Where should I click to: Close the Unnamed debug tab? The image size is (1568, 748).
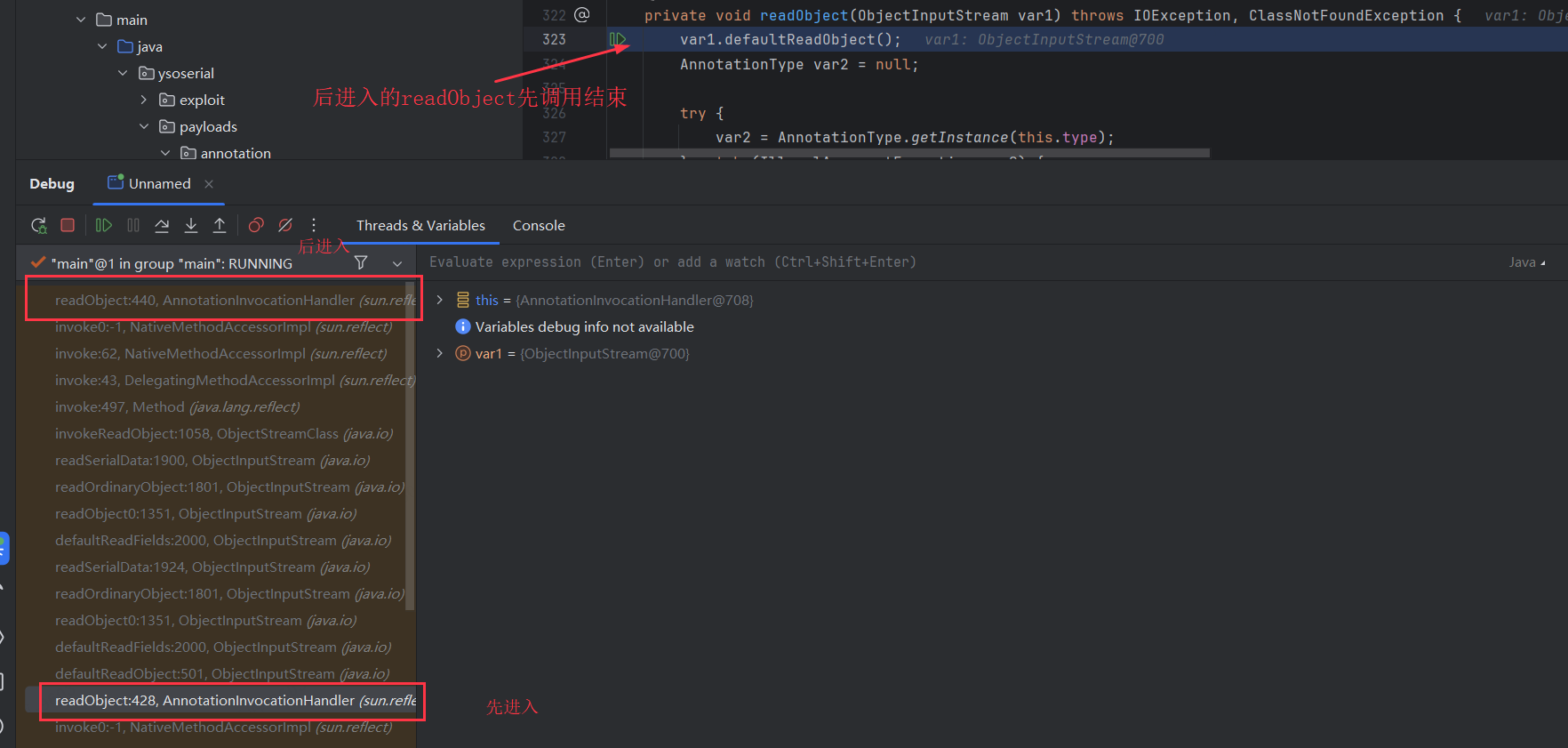(209, 184)
